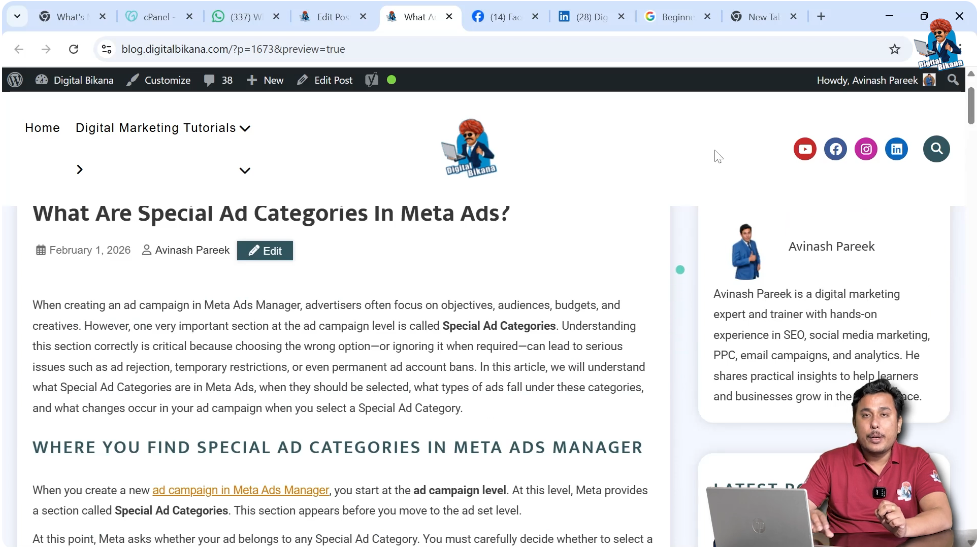Screen dimensions: 978x547
Task: Open the WordPress logo menu
Action: tap(16, 80)
